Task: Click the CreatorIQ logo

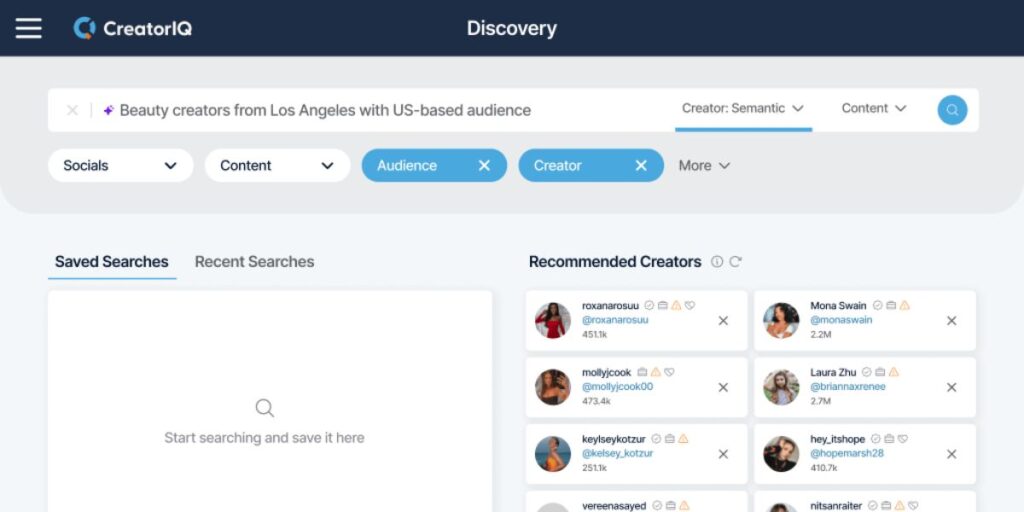Action: click(133, 28)
